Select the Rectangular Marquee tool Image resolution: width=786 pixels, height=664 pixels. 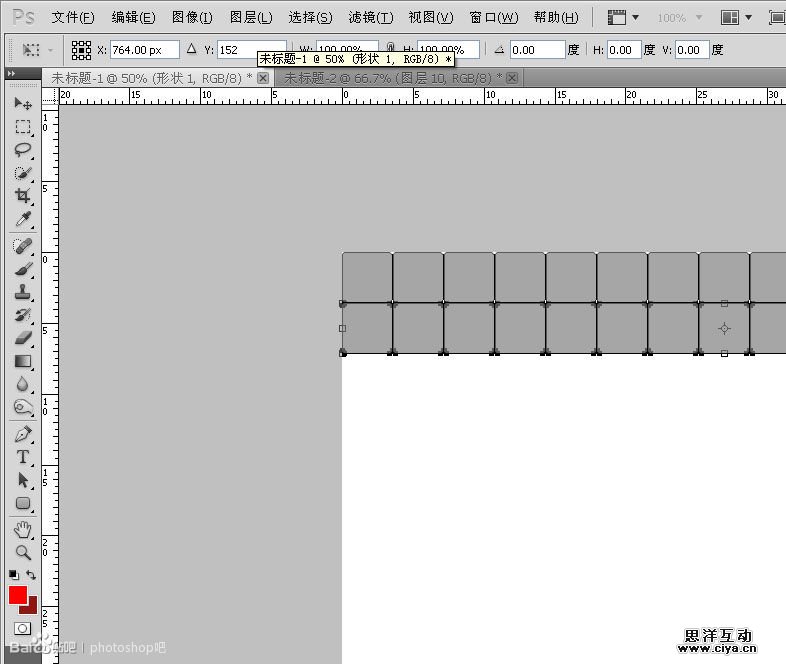tap(22, 127)
